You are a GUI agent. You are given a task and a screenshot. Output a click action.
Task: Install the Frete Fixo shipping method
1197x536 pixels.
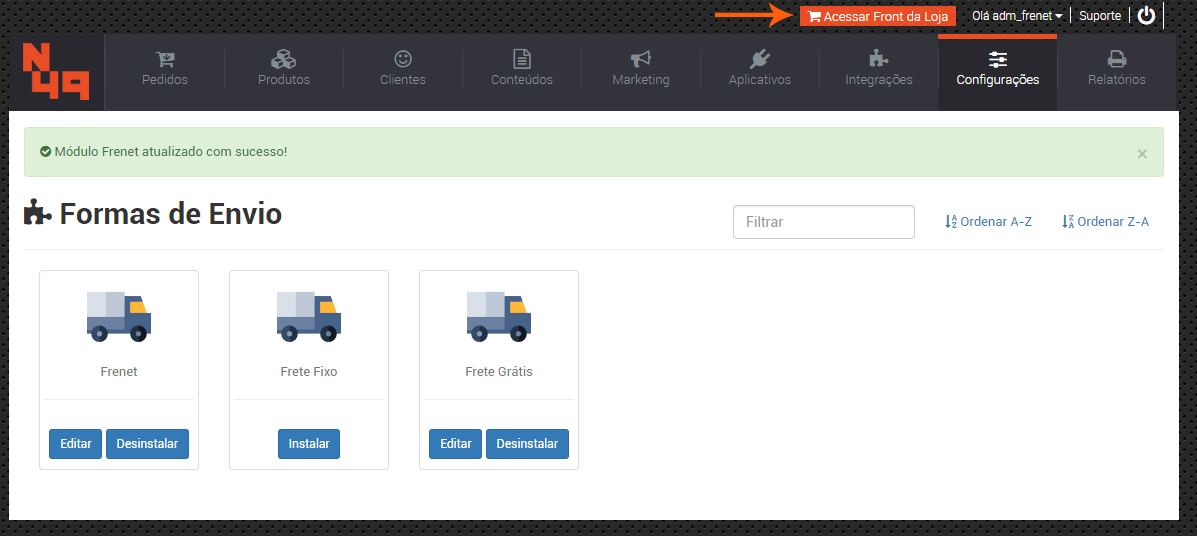click(x=309, y=444)
